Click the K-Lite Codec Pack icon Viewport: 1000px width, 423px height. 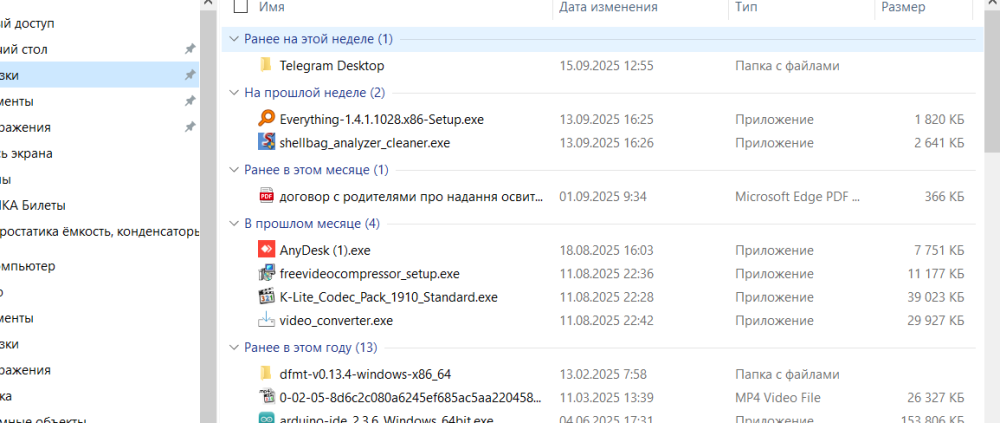click(x=266, y=297)
